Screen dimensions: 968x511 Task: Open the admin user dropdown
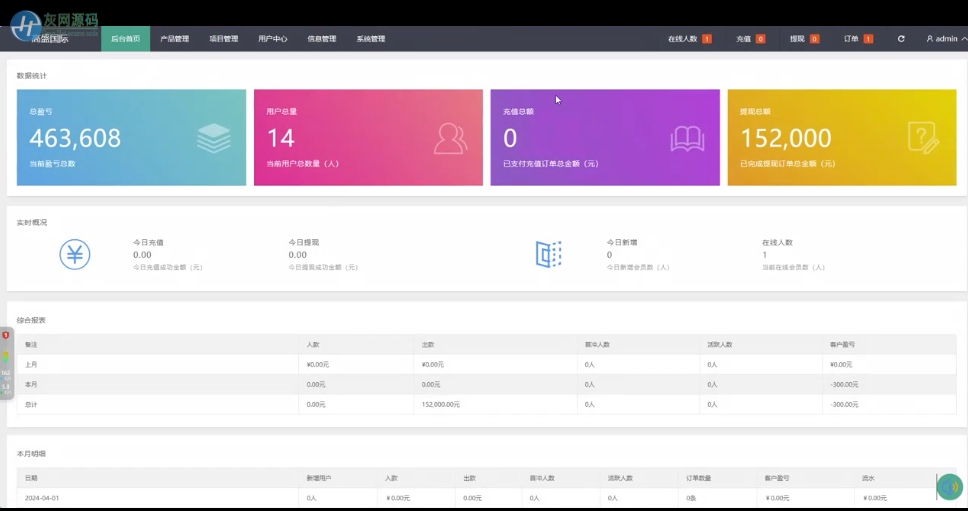tap(945, 39)
